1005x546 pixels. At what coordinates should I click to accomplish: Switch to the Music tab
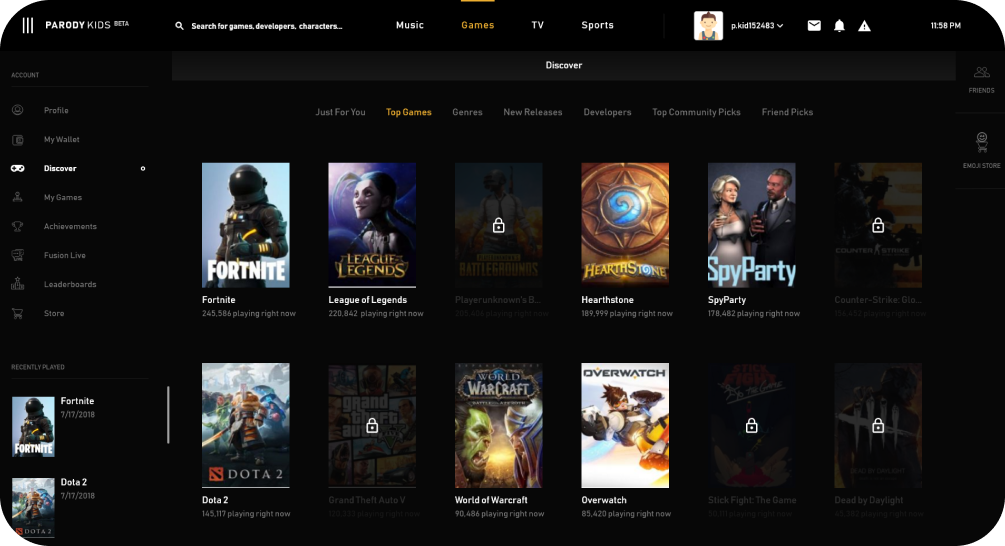[410, 25]
